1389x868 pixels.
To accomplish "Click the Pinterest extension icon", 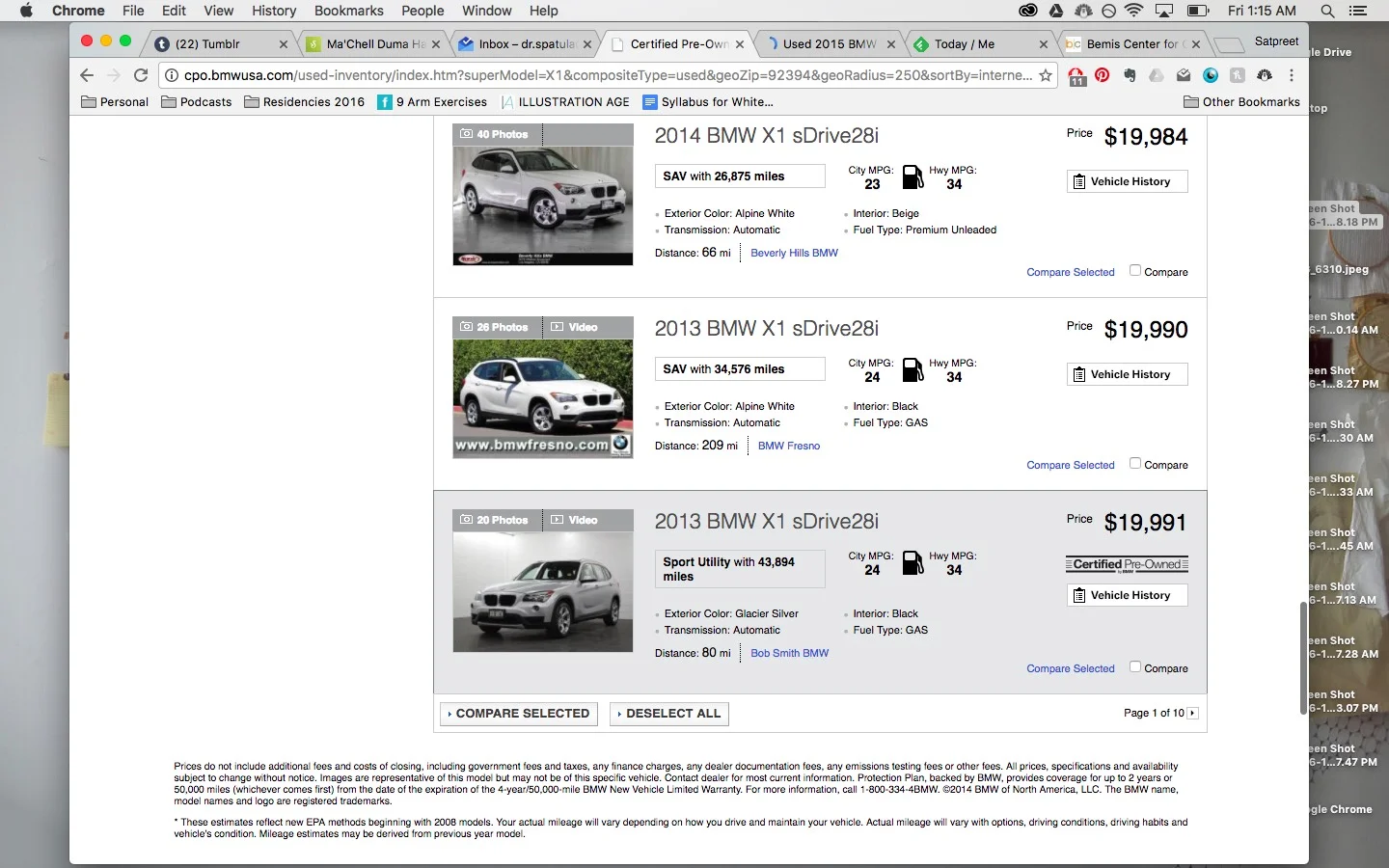I will [1102, 75].
